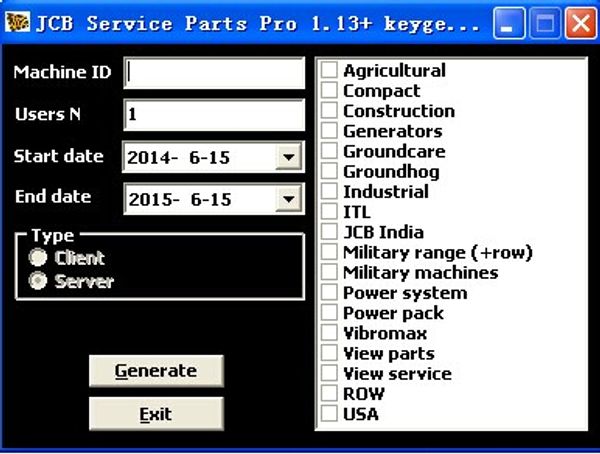Enable the Power pack checkbox
The width and height of the screenshot is (600, 454).
[x=329, y=313]
